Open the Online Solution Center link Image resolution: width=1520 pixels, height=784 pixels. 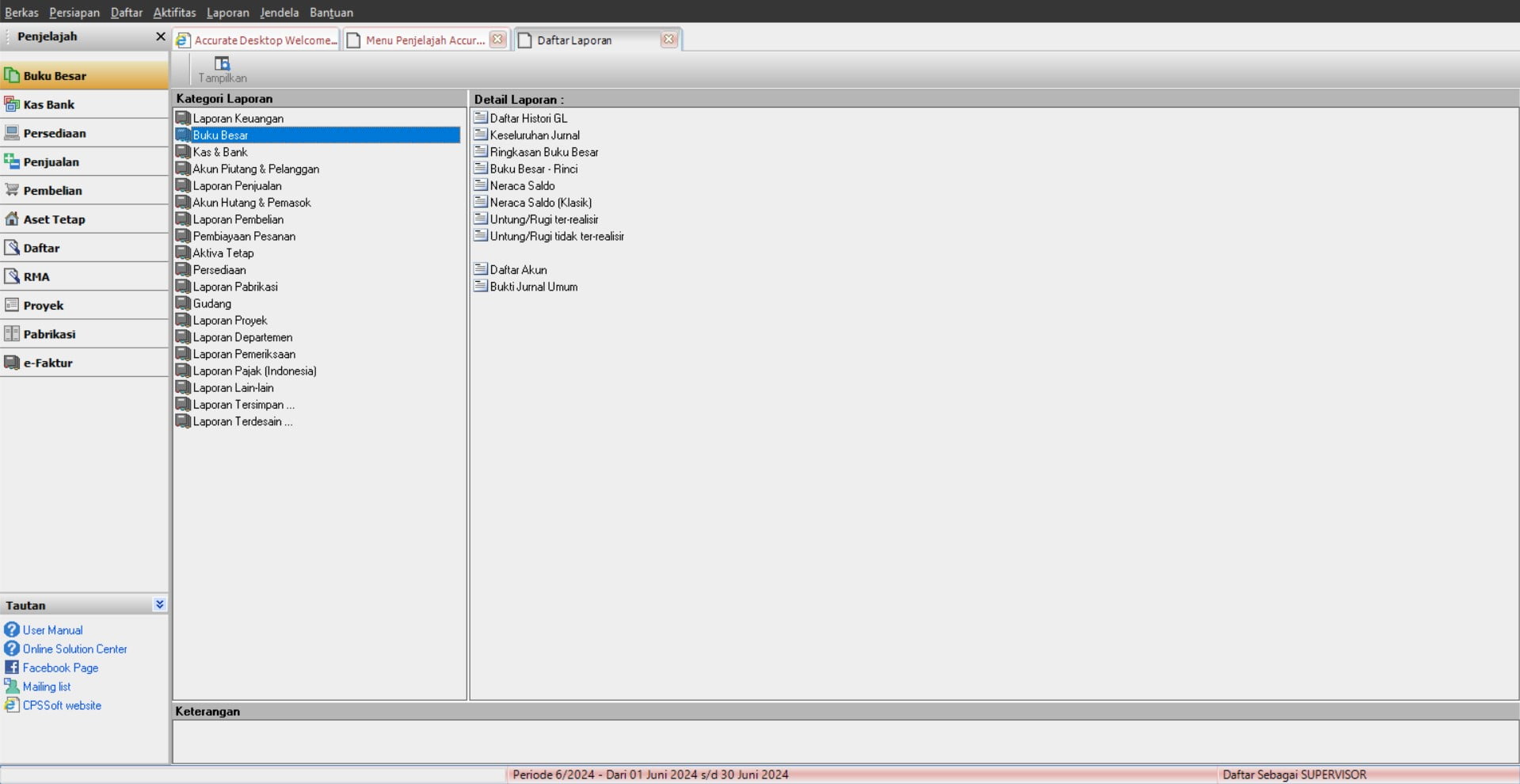tap(74, 649)
